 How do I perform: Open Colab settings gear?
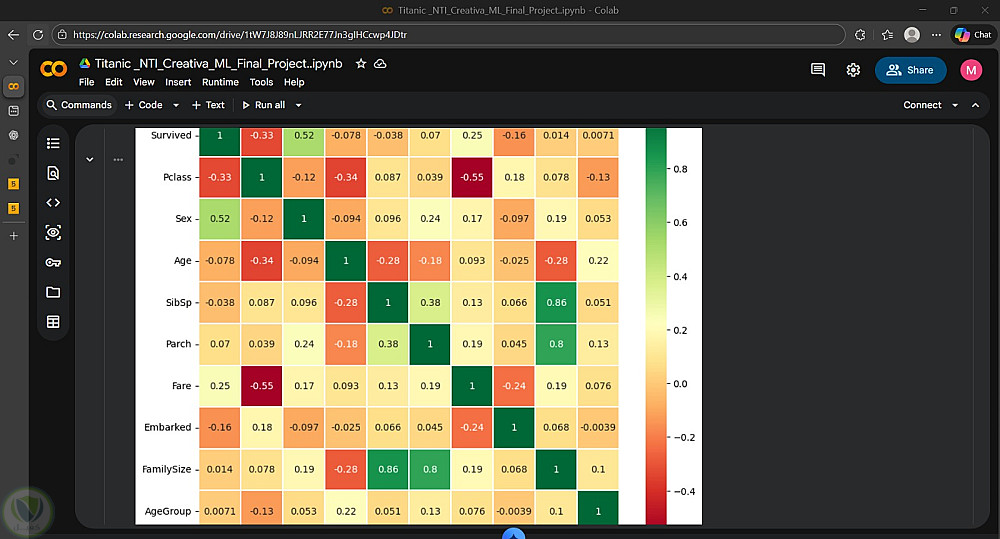(x=853, y=70)
